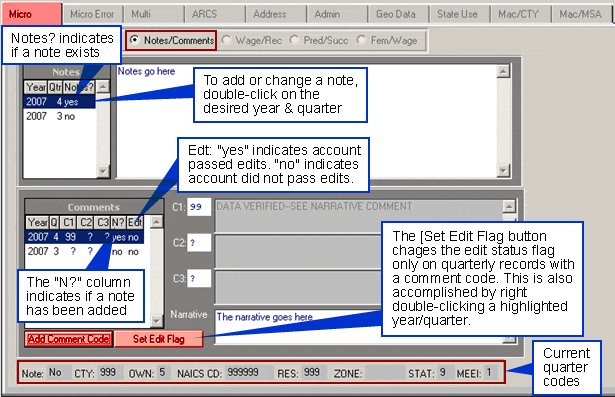
Task: Click the Set Edit Flag button
Action: (x=158, y=339)
